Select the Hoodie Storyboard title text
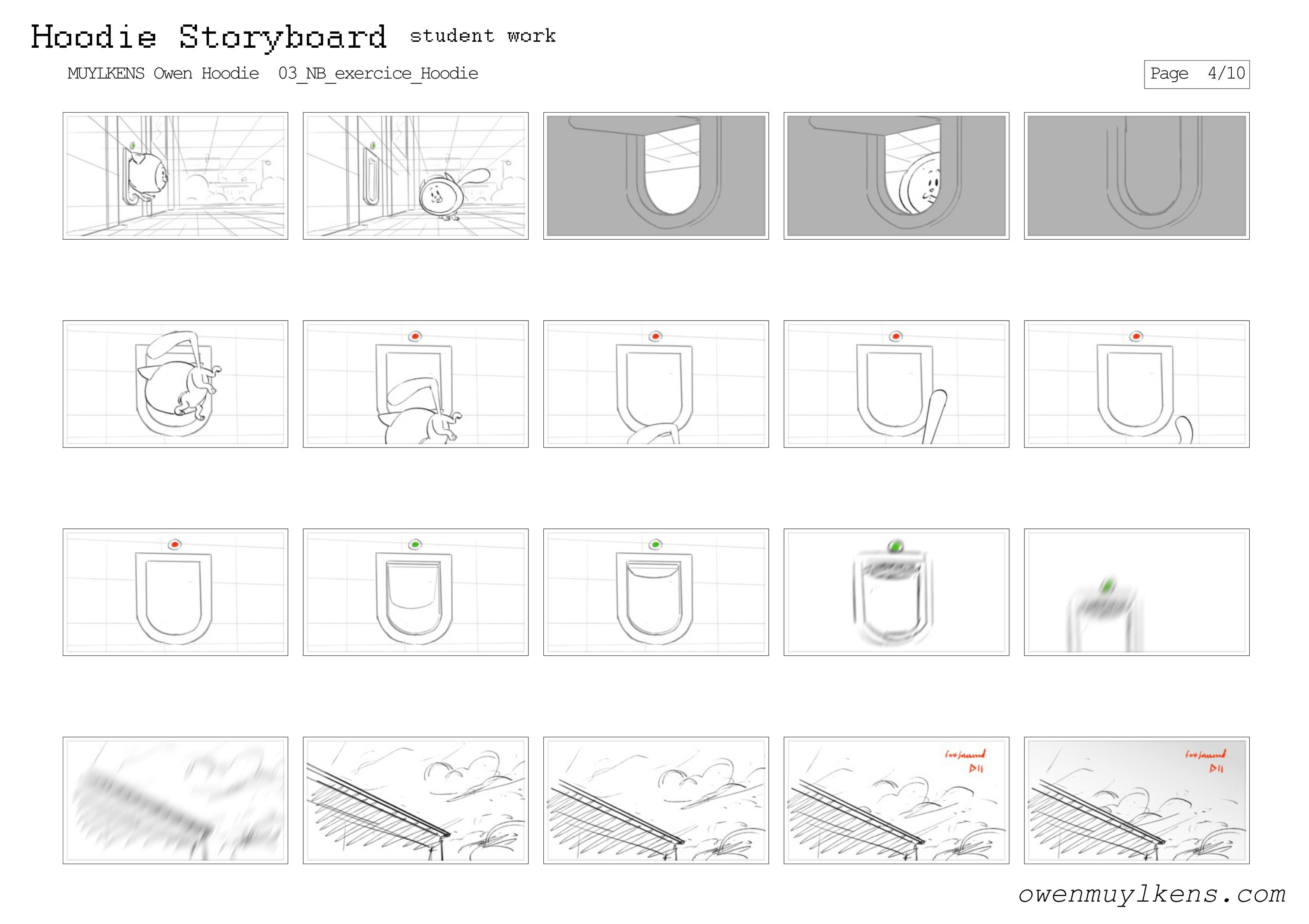 pos(209,37)
